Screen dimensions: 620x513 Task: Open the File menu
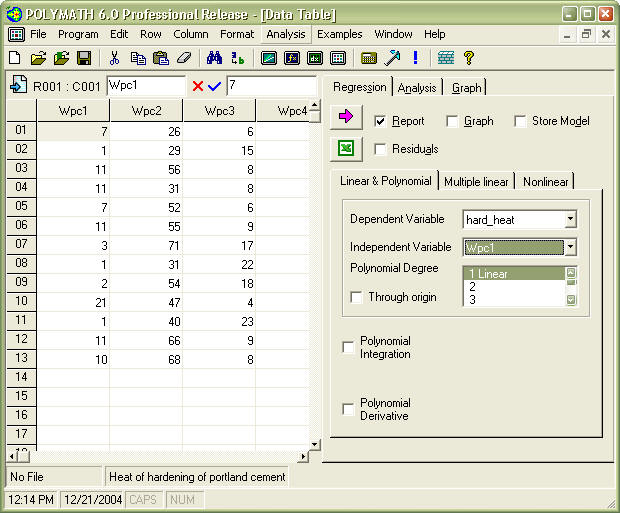38,34
